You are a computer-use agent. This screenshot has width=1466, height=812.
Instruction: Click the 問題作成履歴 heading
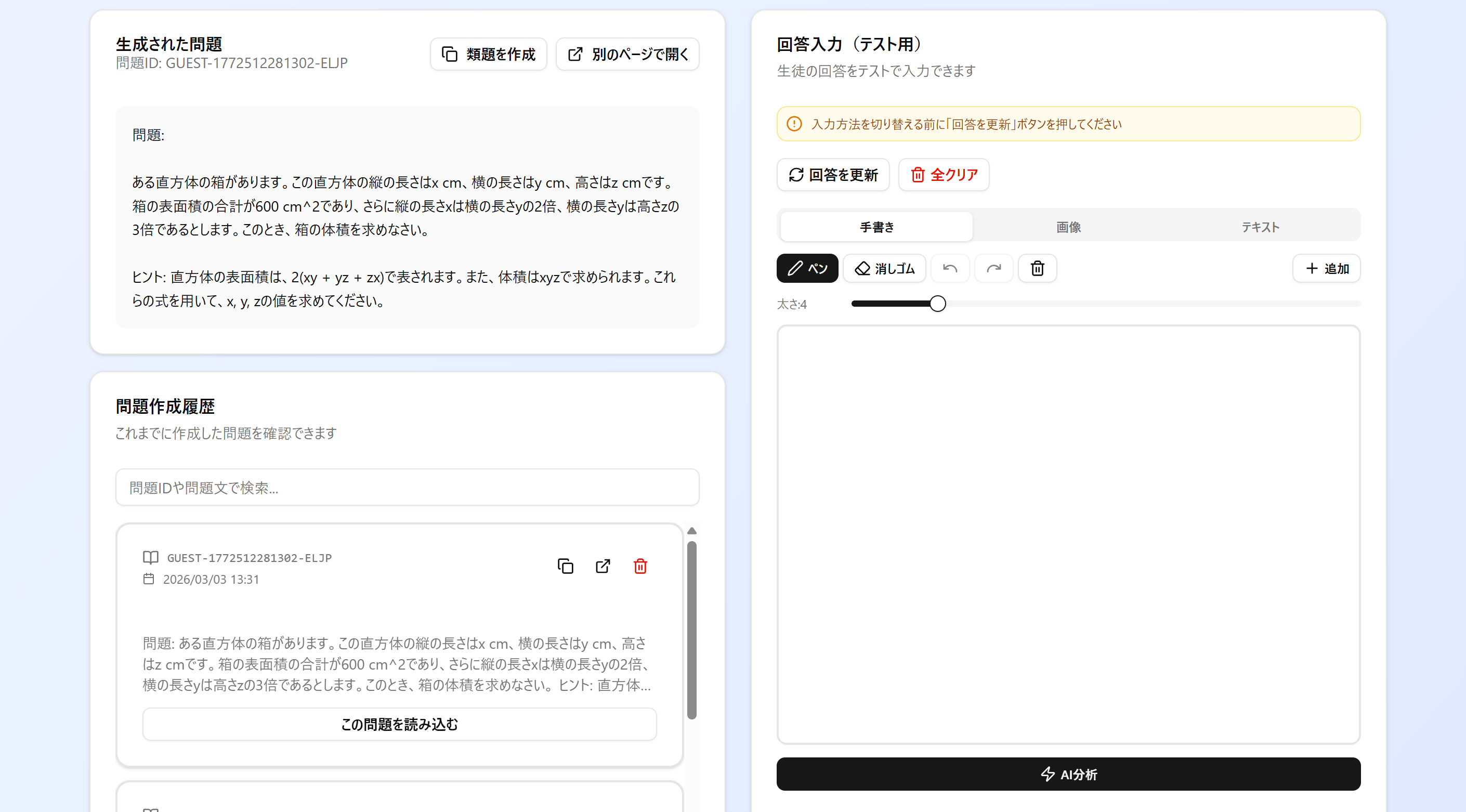[165, 407]
